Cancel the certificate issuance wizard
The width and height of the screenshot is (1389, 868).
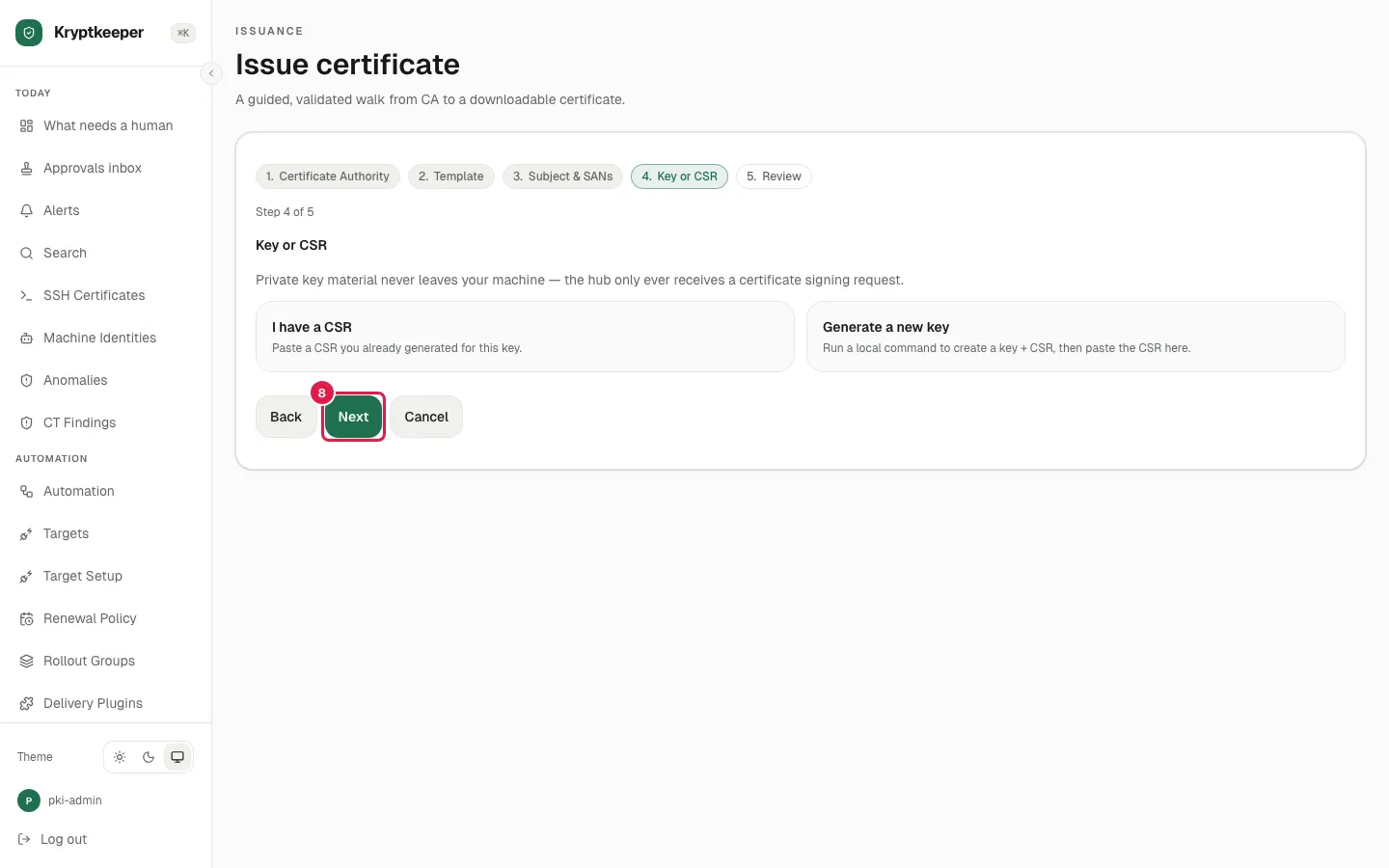point(426,417)
